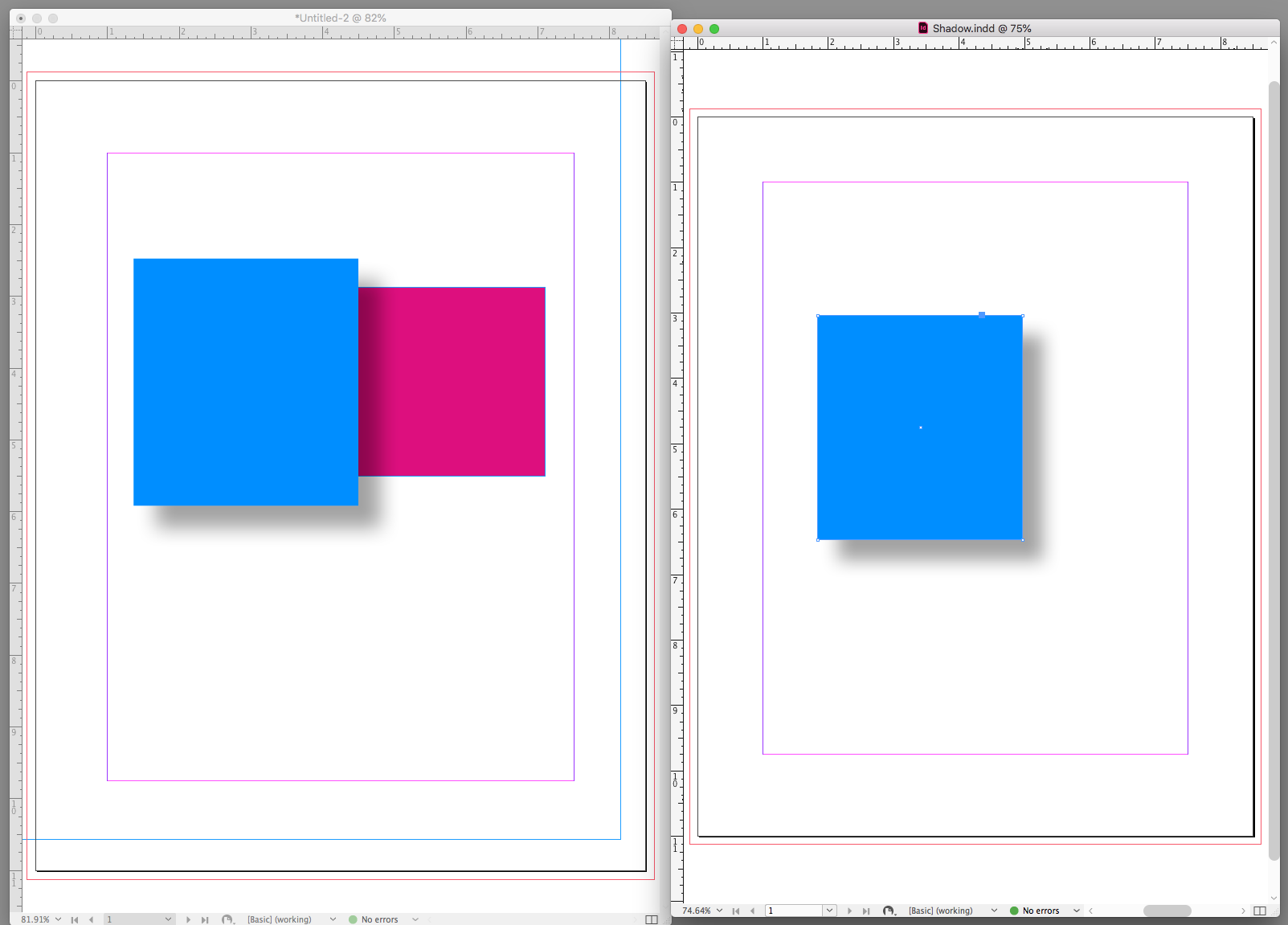Click live corner handle on blue square top edge

coord(982,315)
